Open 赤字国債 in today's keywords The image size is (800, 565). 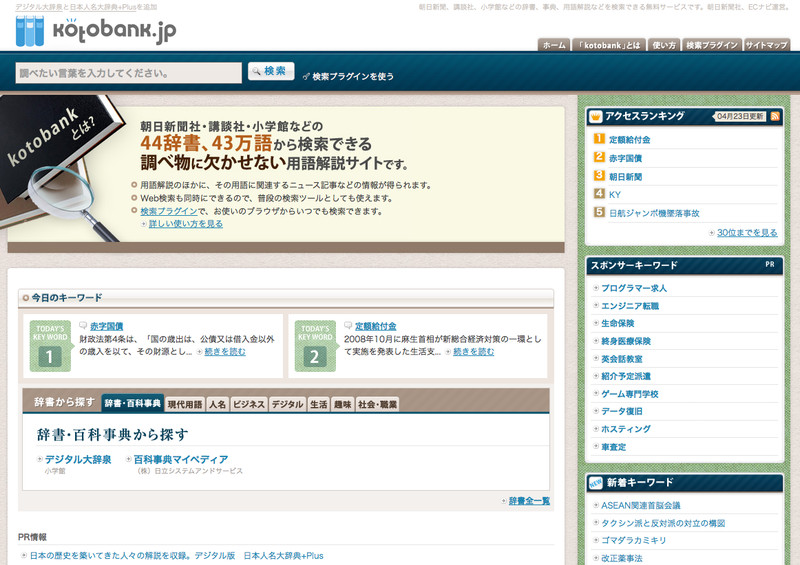tap(107, 326)
